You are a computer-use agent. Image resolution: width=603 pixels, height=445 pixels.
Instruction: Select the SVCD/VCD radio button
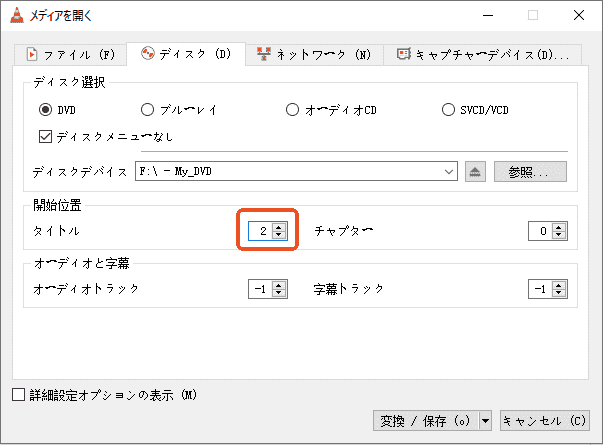[x=448, y=109]
